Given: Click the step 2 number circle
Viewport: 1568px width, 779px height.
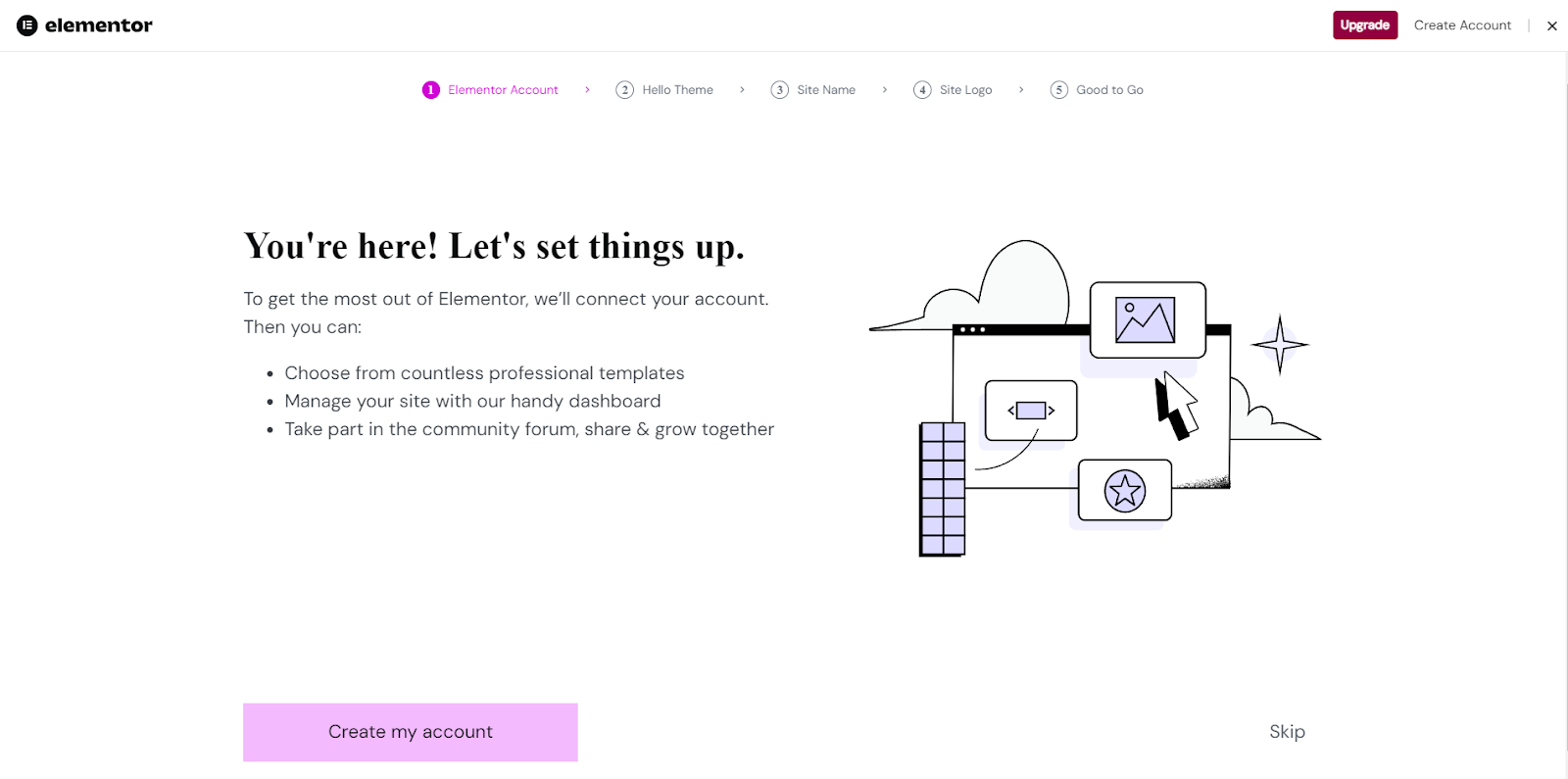Looking at the screenshot, I should (625, 90).
